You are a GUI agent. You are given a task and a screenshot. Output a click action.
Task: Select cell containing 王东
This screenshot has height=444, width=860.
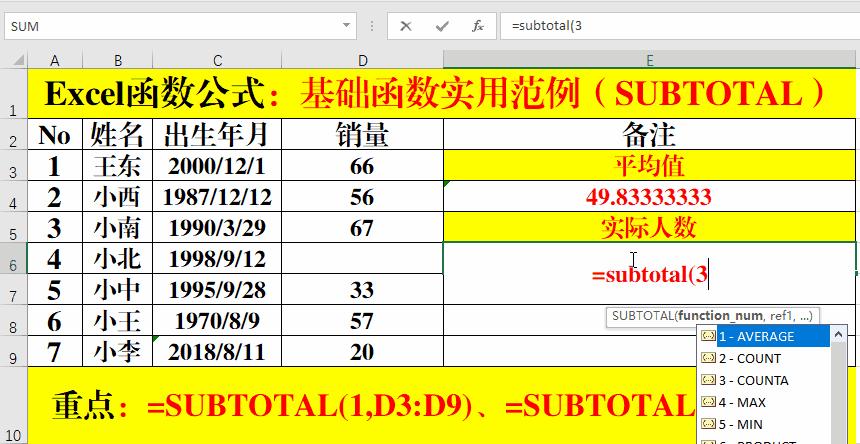(x=117, y=165)
